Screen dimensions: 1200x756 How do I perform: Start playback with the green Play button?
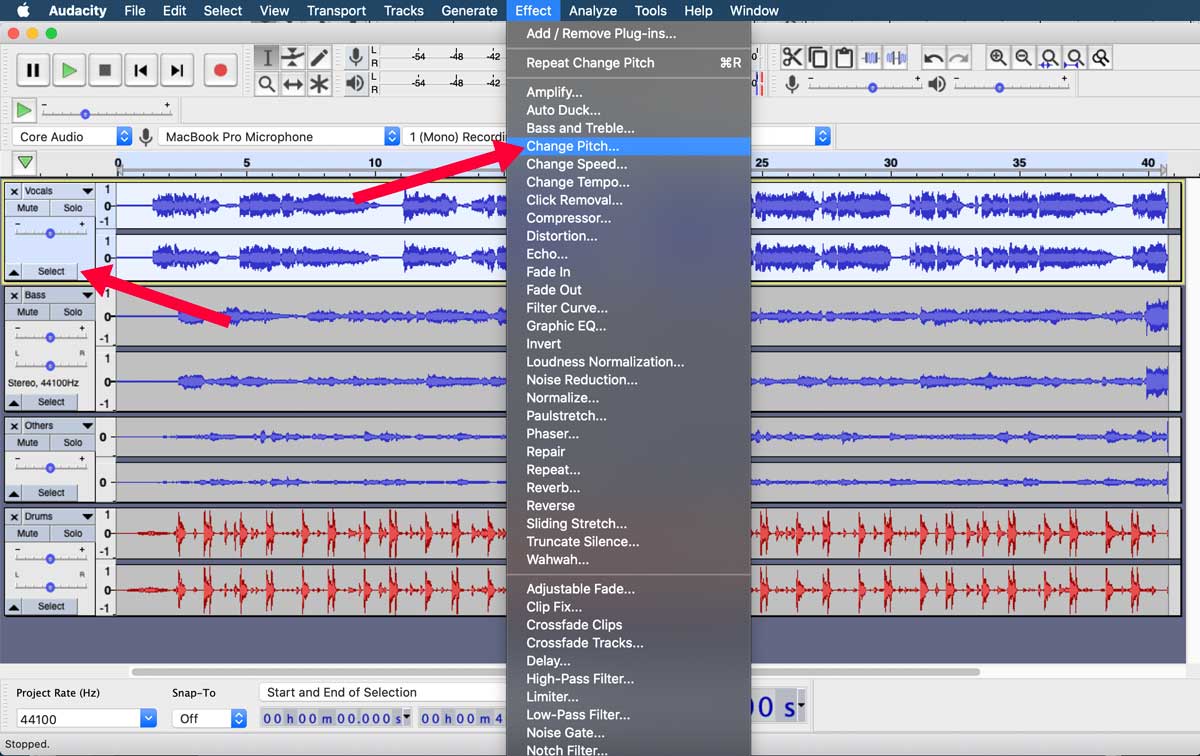[x=69, y=70]
